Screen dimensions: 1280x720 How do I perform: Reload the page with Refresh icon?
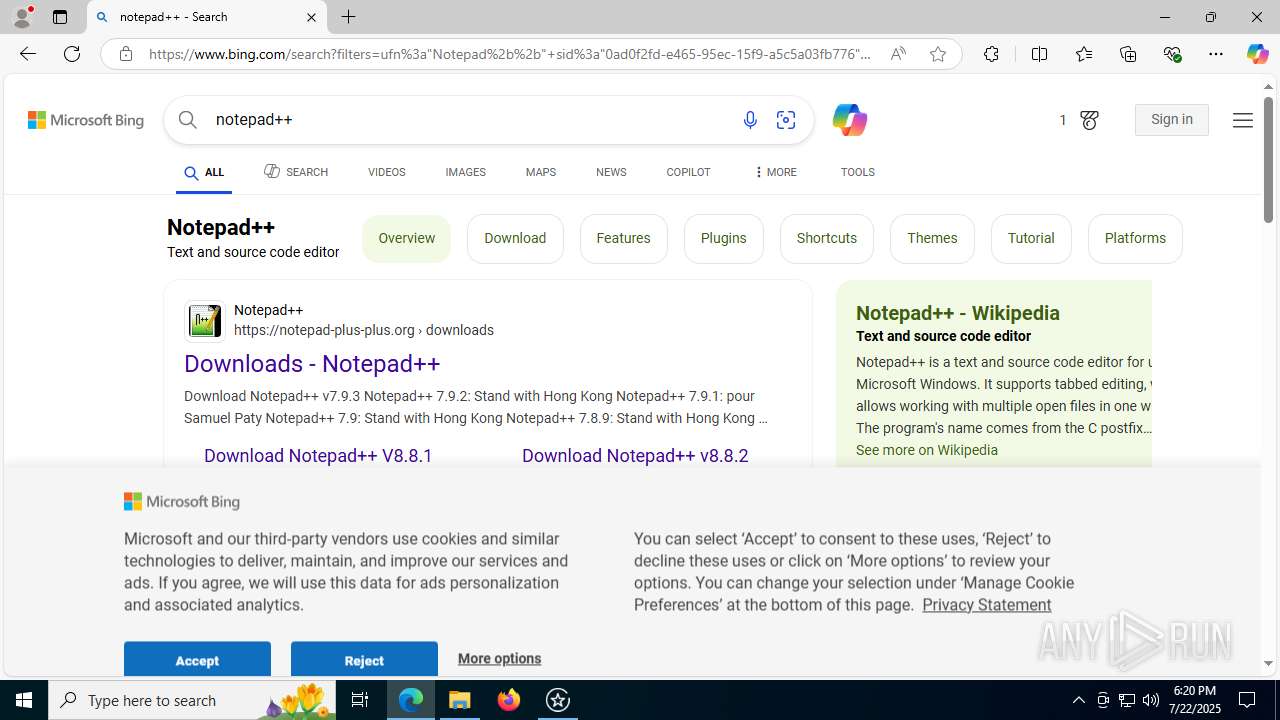click(72, 54)
